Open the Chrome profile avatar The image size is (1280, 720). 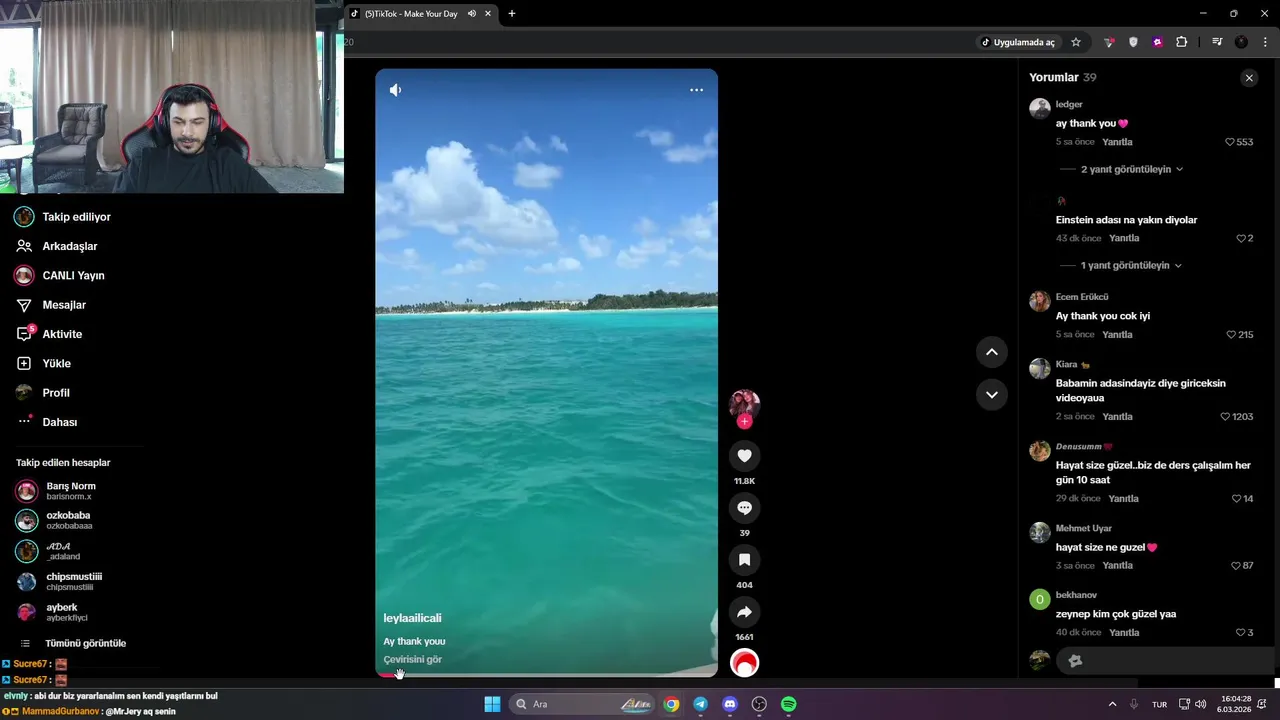click(1241, 42)
